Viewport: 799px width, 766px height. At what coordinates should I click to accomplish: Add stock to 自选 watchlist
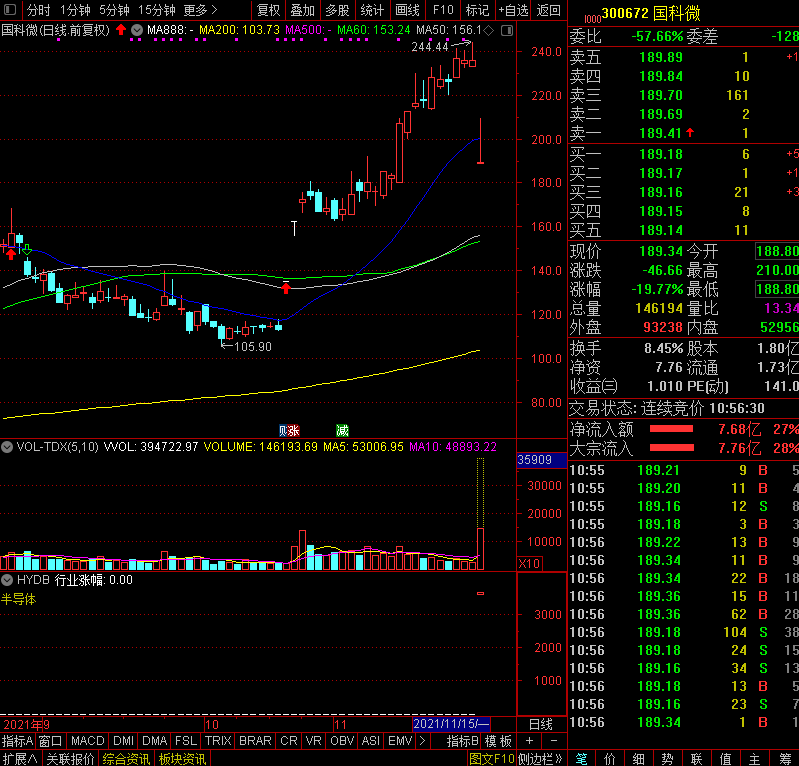click(512, 10)
